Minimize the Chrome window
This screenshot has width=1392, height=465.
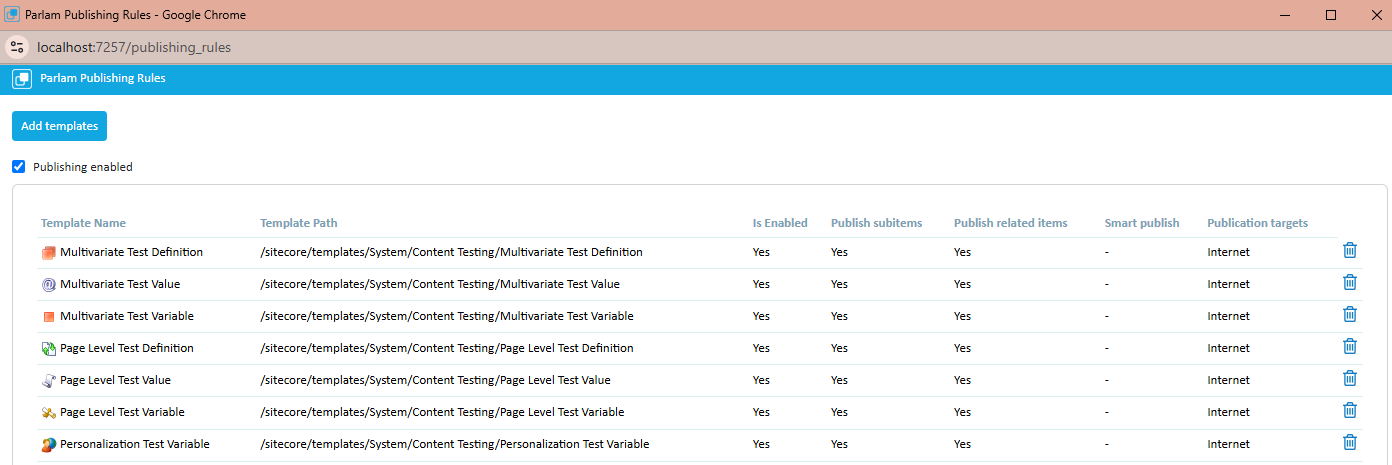1283,15
